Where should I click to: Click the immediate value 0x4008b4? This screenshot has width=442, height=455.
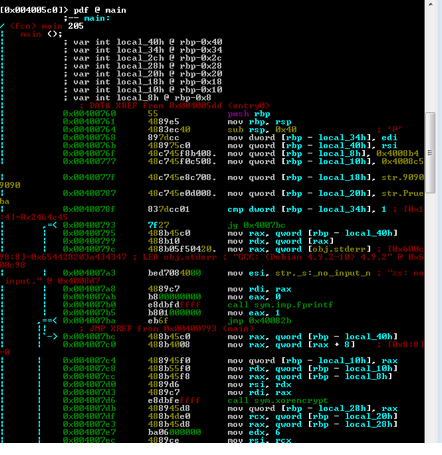coord(398,154)
